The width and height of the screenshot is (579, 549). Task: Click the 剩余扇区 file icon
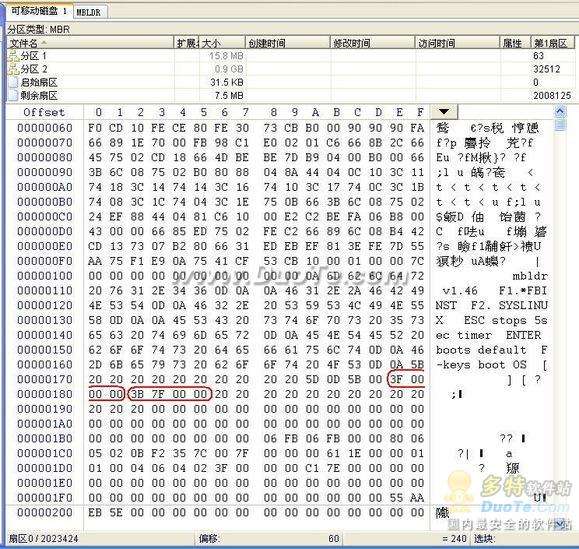(14, 96)
